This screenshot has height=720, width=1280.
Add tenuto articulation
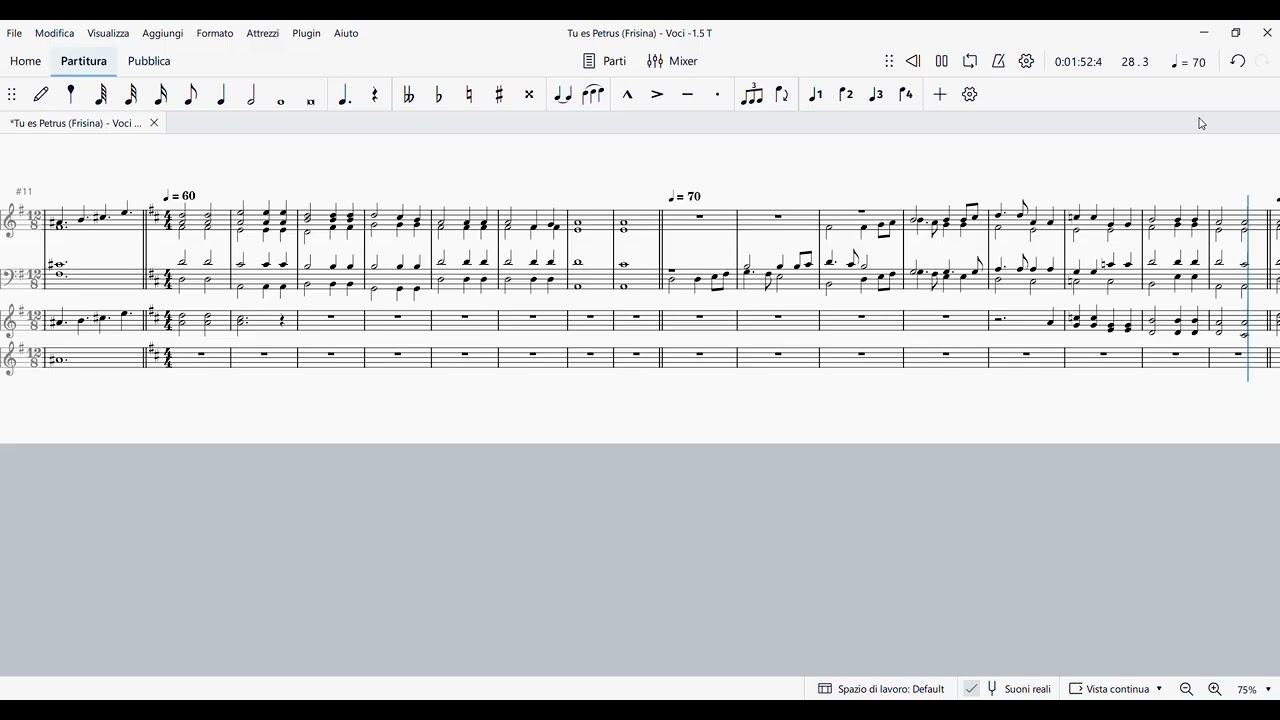(x=687, y=94)
